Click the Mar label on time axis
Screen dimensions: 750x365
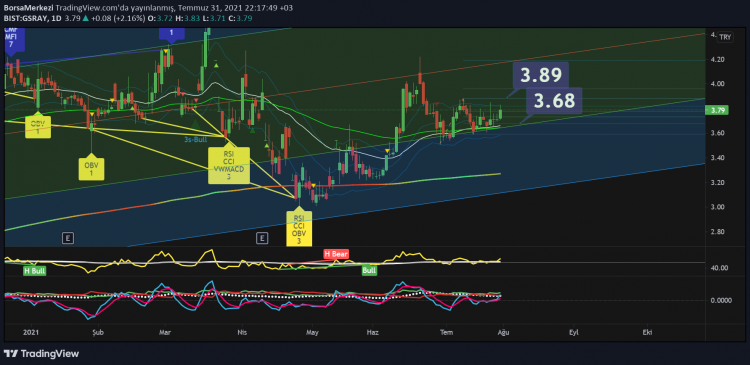point(165,332)
